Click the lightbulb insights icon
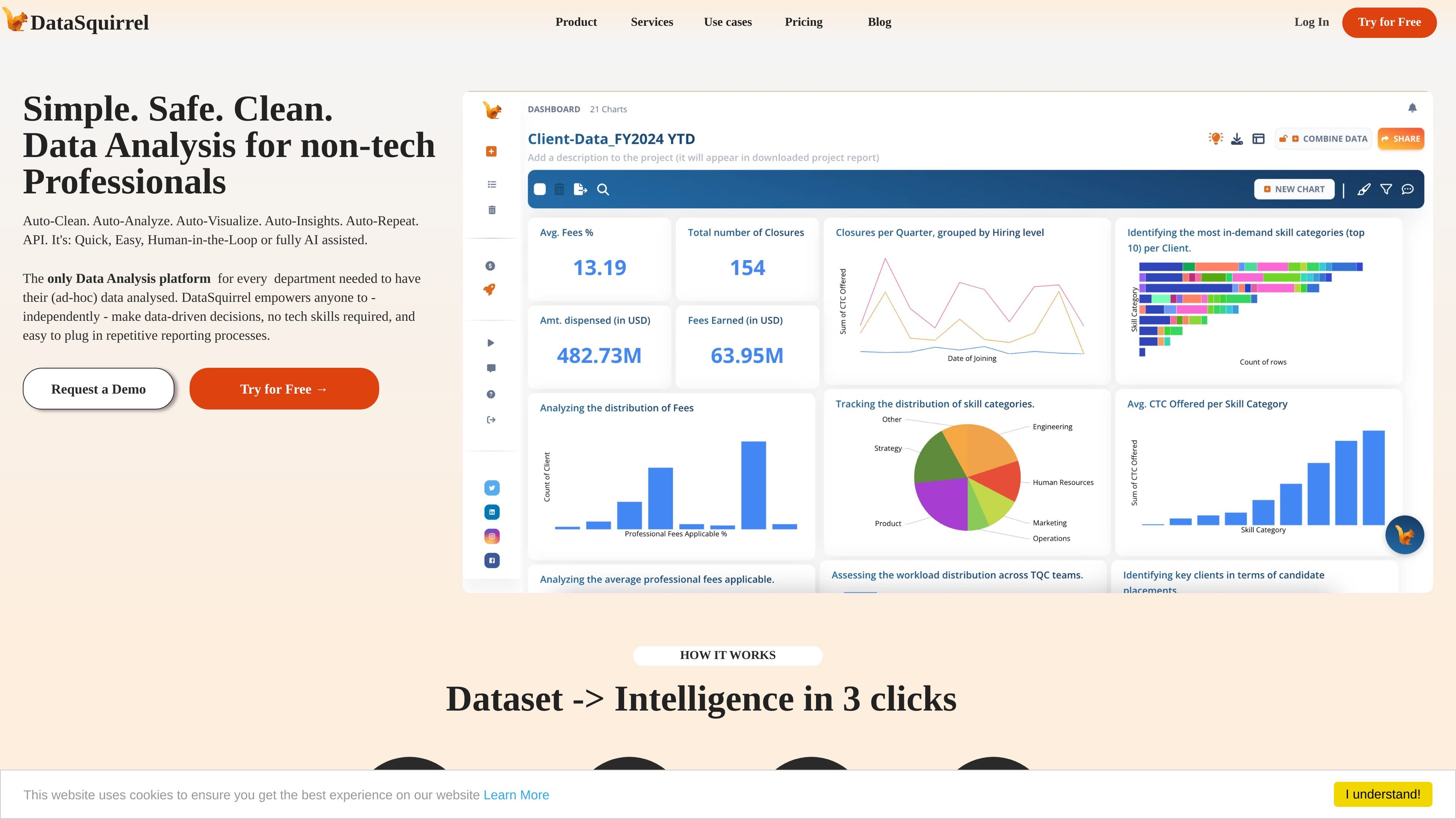 coord(1216,138)
